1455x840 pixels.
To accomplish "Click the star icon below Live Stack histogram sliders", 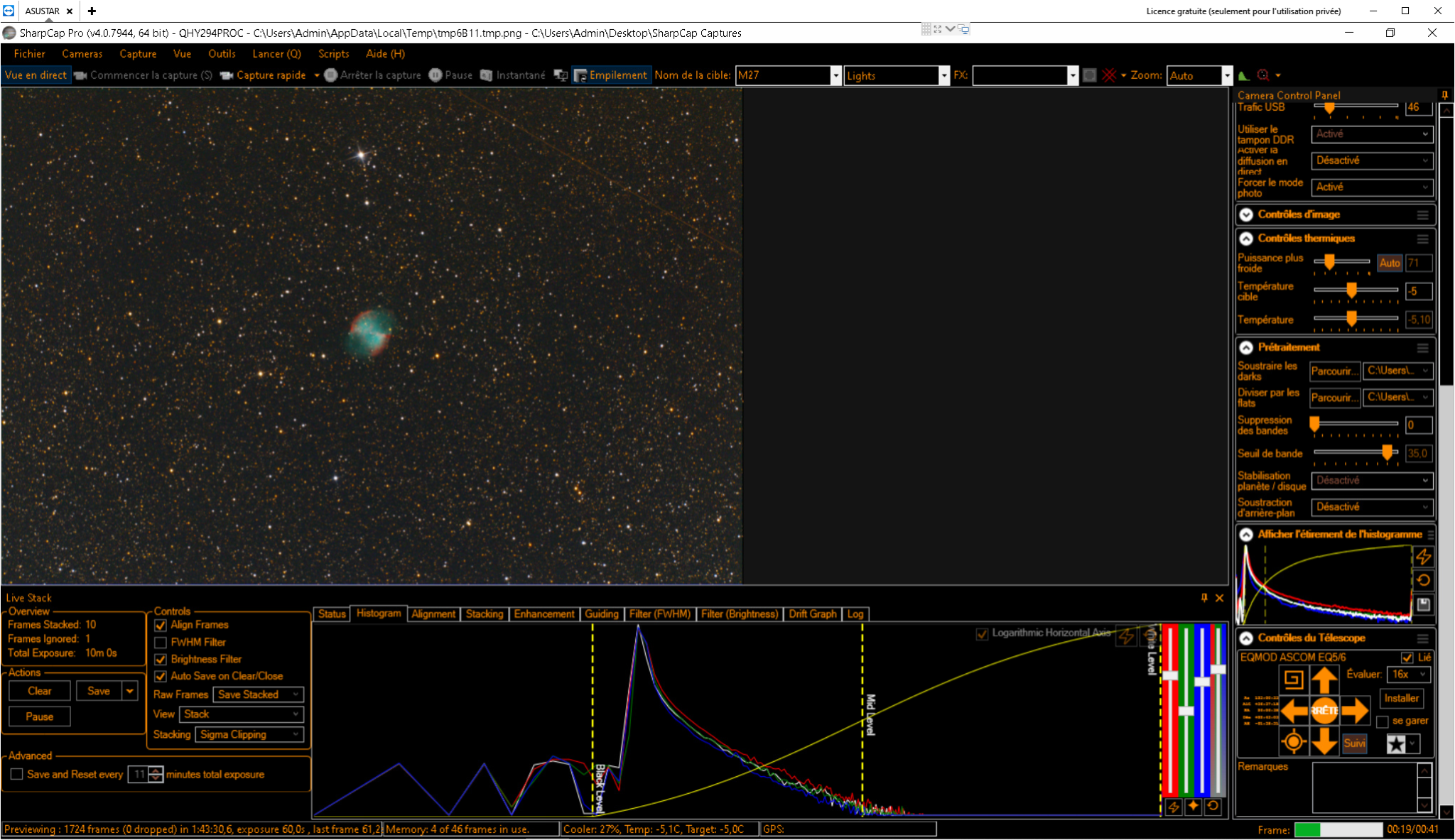I will 1194,807.
